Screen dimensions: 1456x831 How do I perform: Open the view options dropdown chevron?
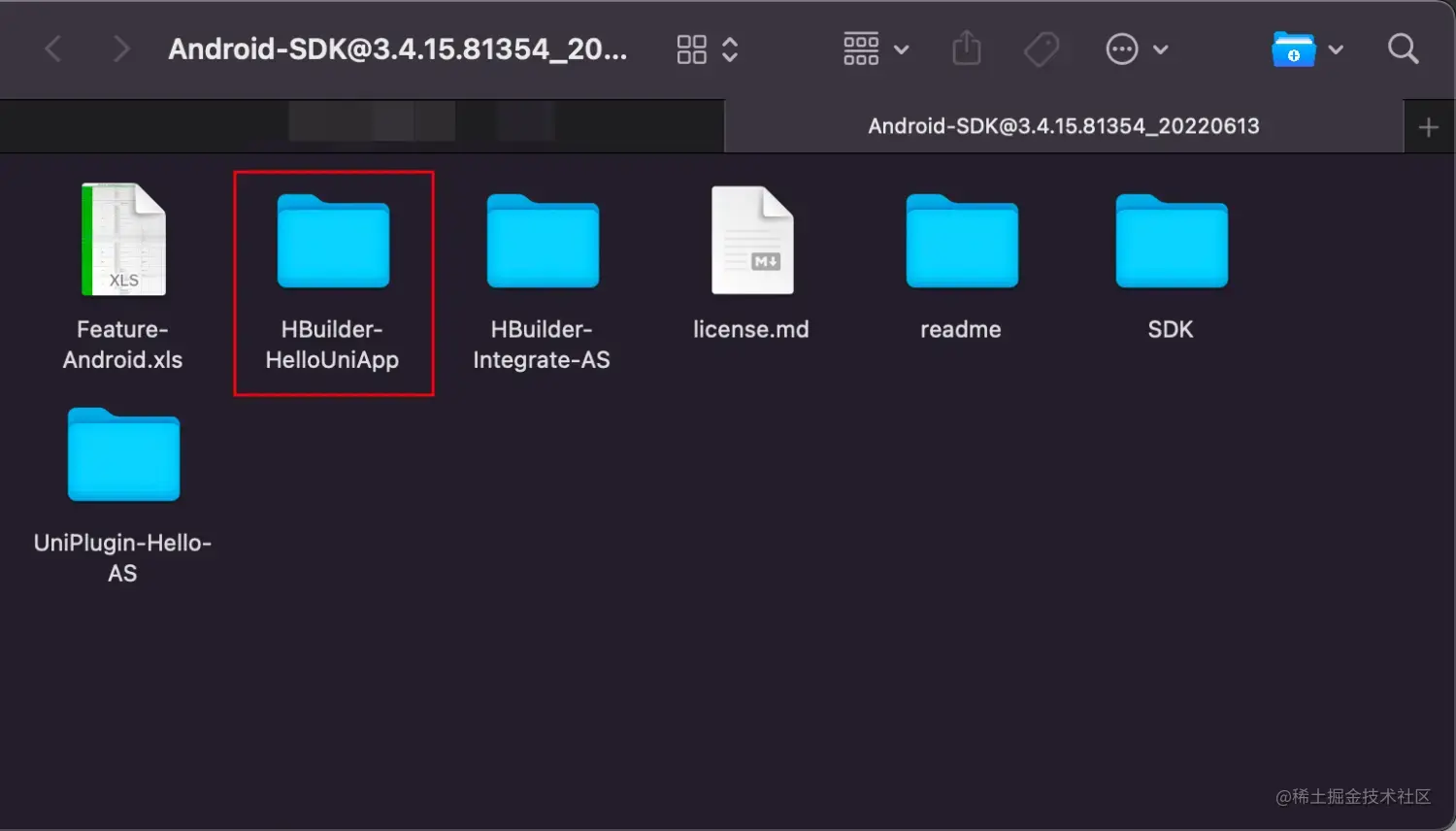click(730, 49)
